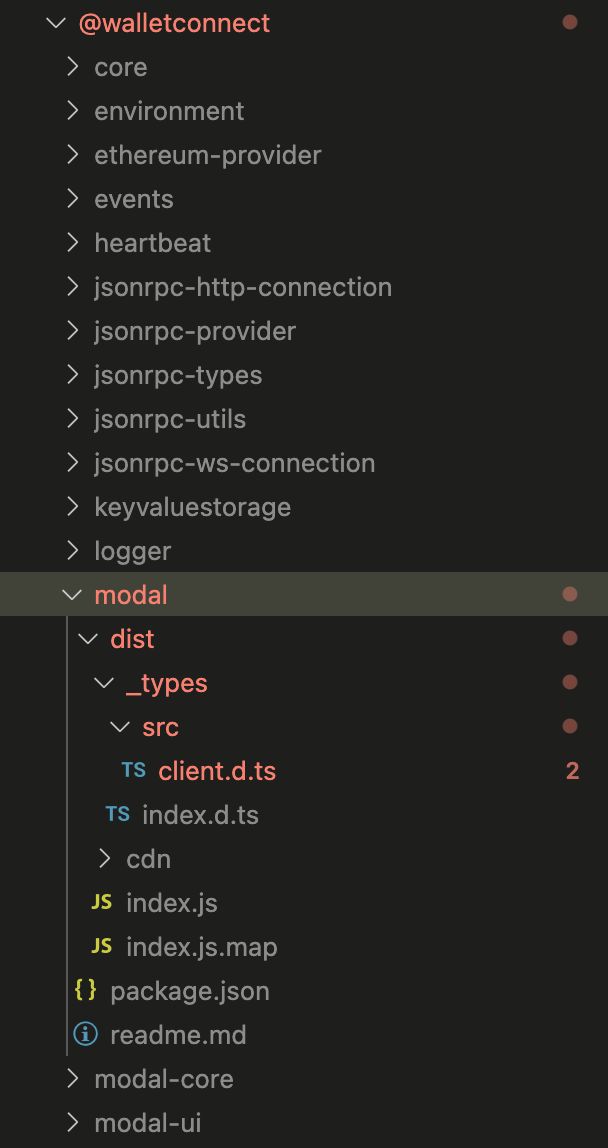
Task: Select the ethereum-provider folder name
Action: tap(208, 156)
